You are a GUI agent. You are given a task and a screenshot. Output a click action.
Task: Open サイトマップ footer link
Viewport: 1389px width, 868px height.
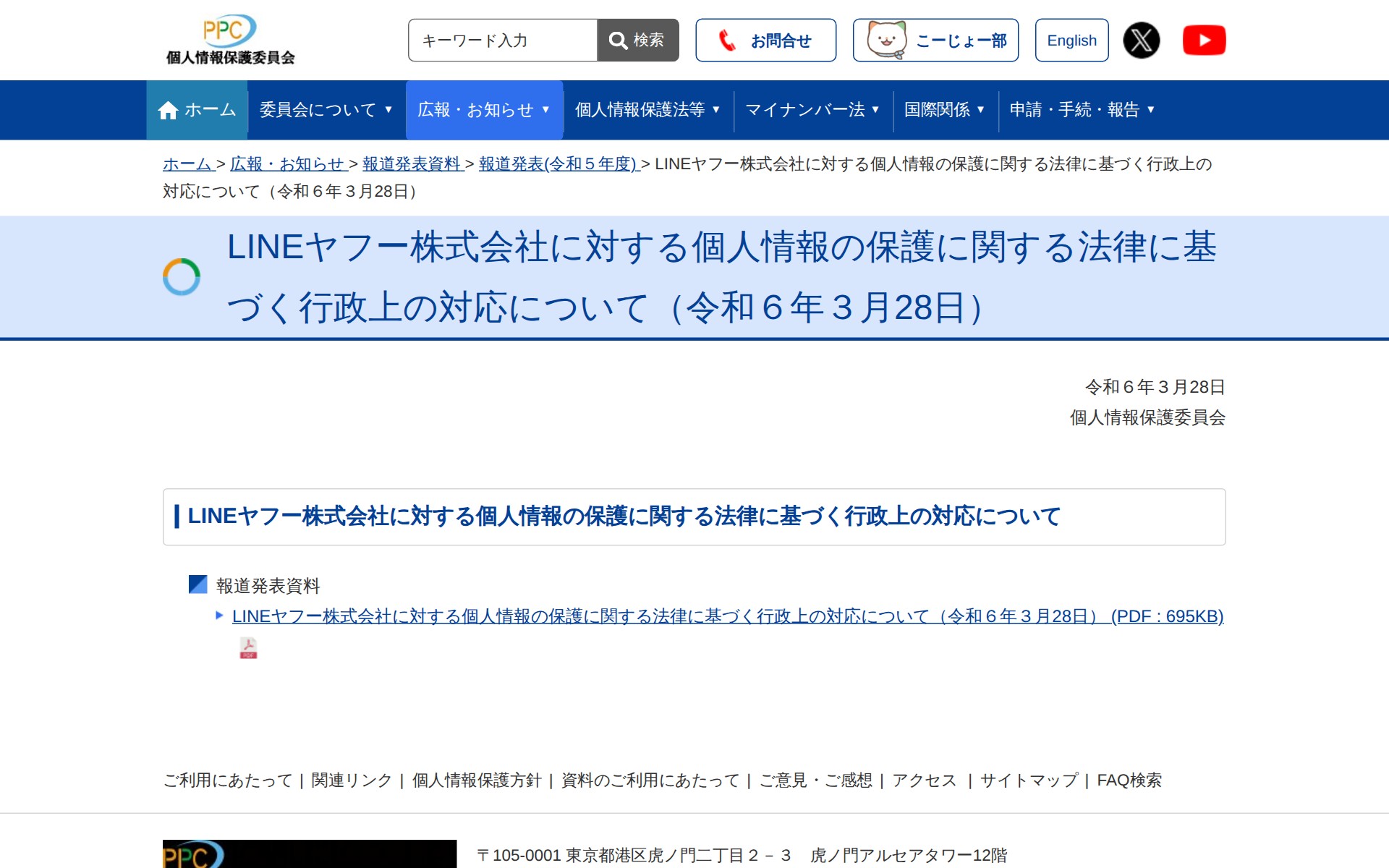click(x=1028, y=780)
